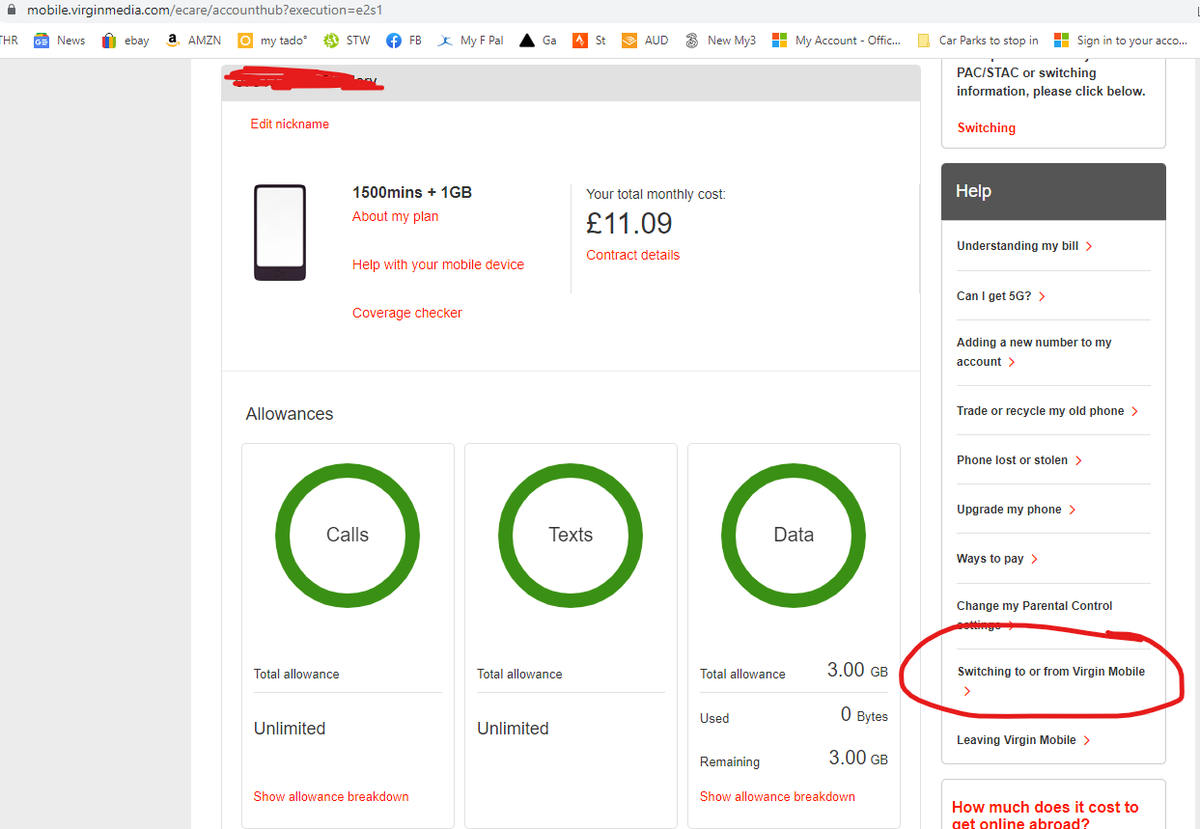The width and height of the screenshot is (1200, 829).
Task: Open the Switching link
Action: [986, 128]
